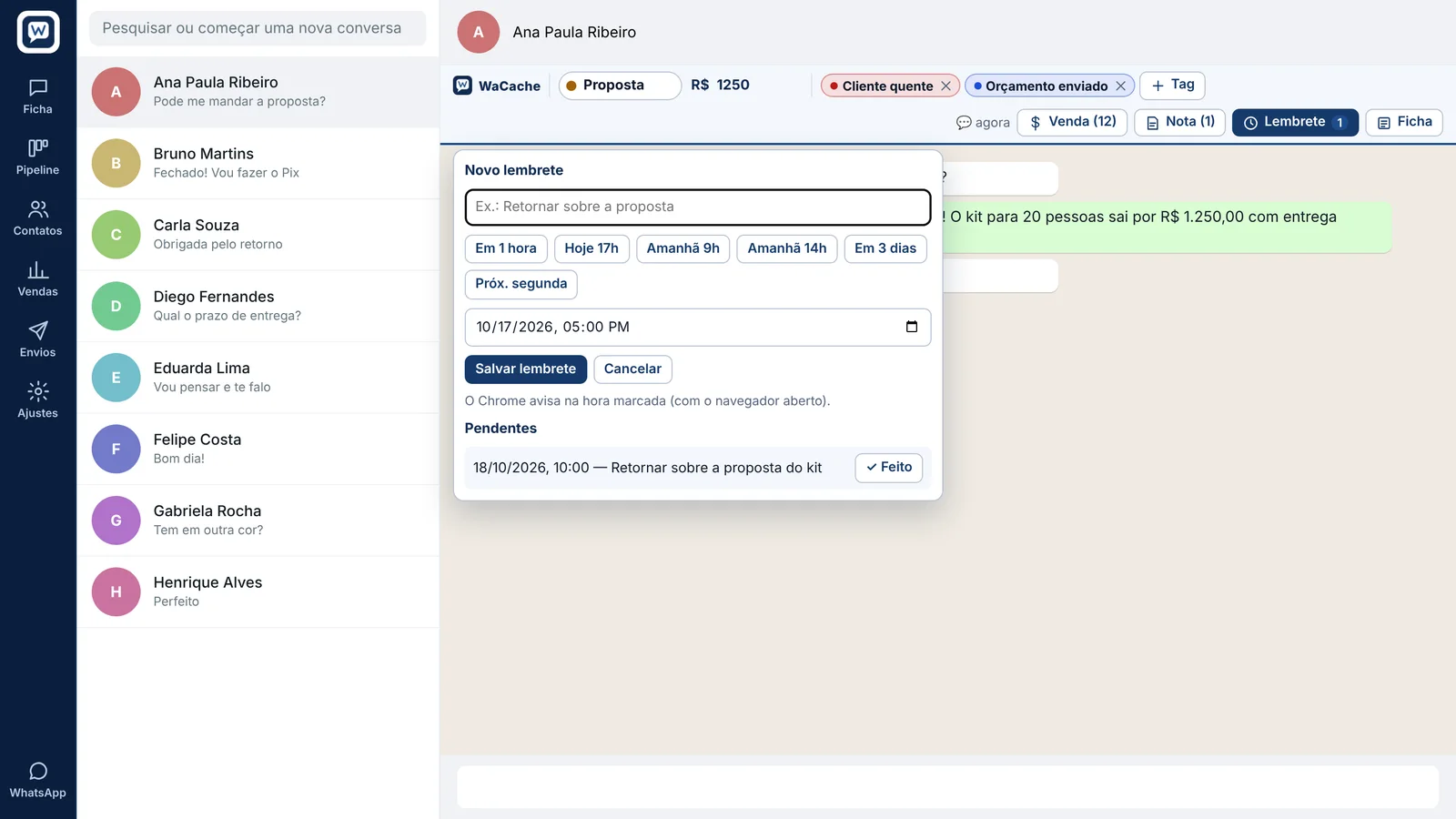Choose the 'Próx. segunda' quick option
The image size is (1456, 819).
pos(521,284)
